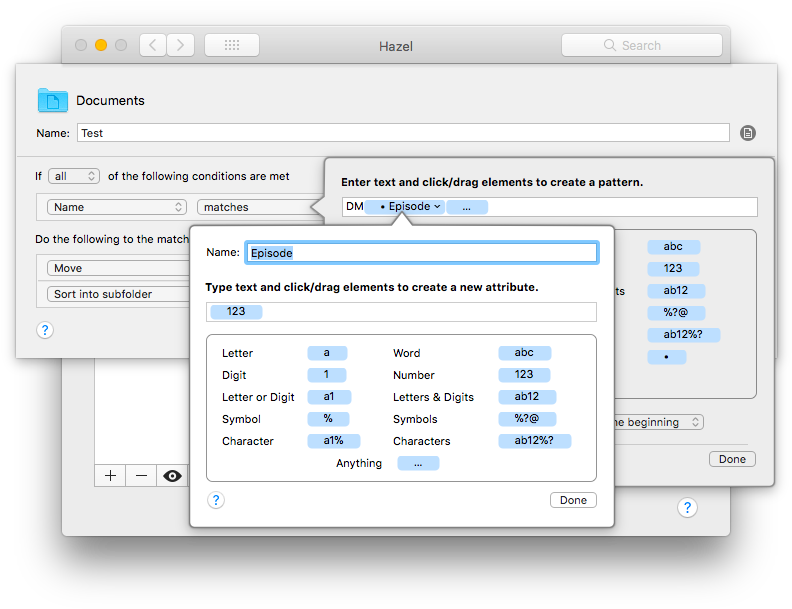Open the Move action dropdown
792x609 pixels.
point(118,268)
